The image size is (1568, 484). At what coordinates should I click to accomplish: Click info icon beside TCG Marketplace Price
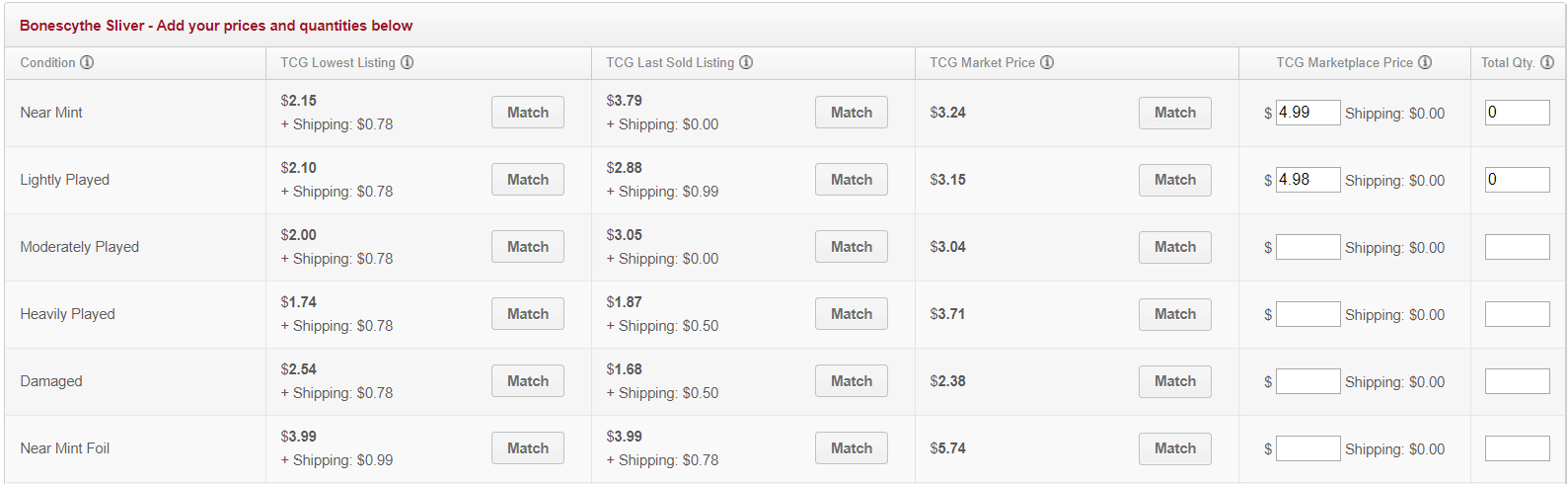(x=1425, y=62)
